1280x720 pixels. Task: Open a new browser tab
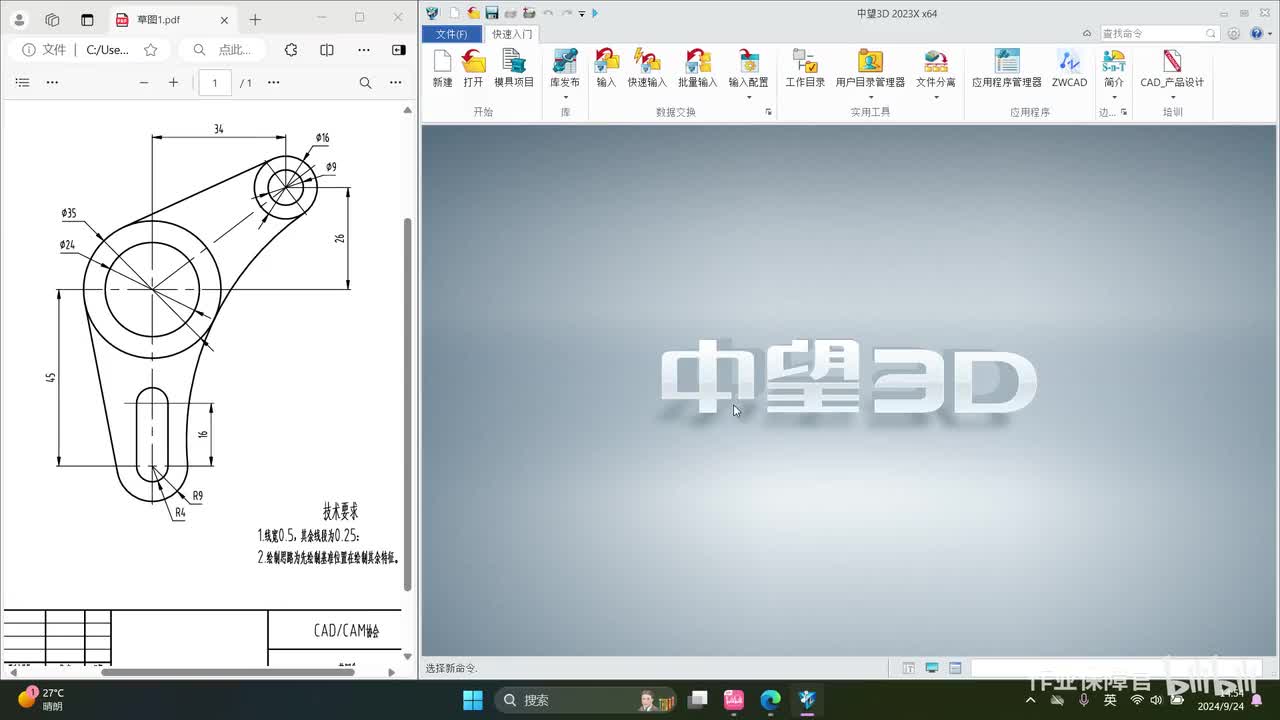point(255,20)
